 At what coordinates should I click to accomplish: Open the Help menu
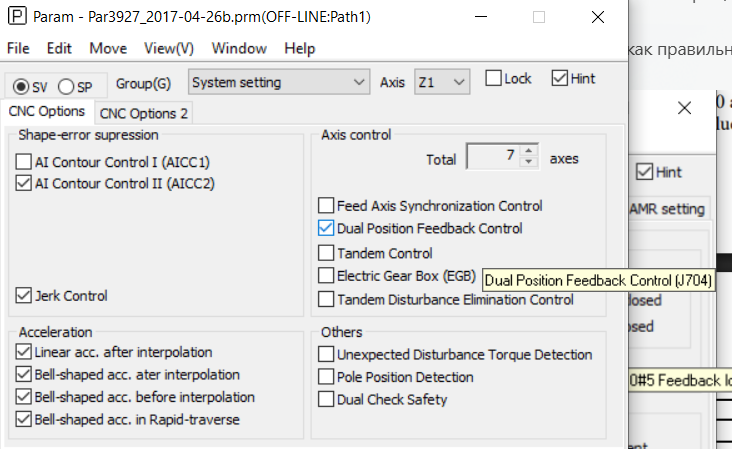point(299,48)
